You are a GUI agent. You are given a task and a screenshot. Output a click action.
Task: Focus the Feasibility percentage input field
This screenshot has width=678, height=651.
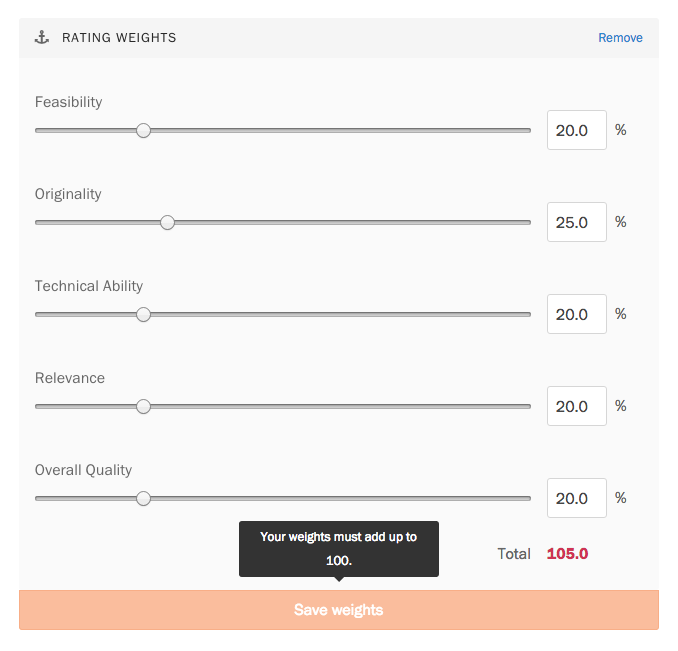(577, 130)
